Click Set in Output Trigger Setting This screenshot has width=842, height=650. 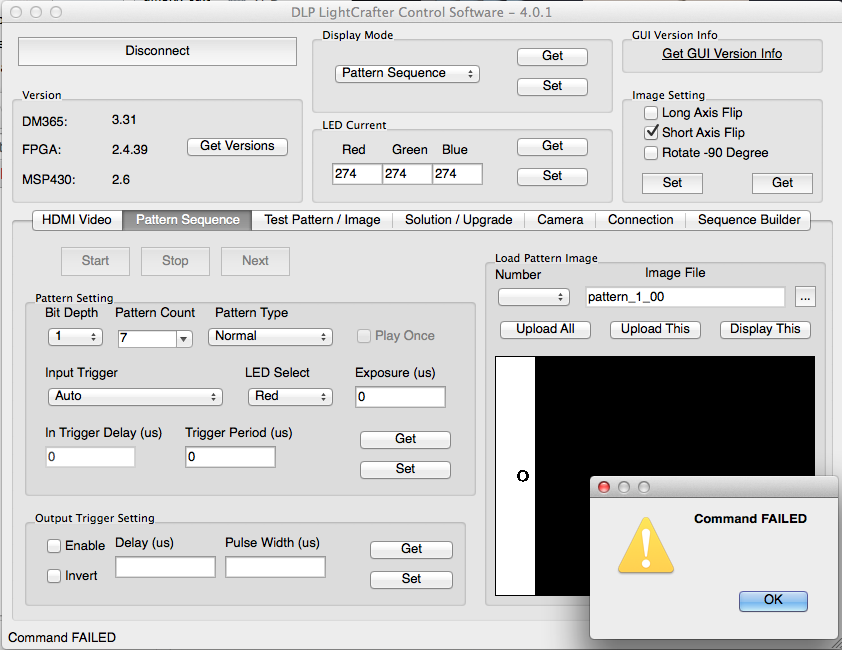tap(411, 580)
